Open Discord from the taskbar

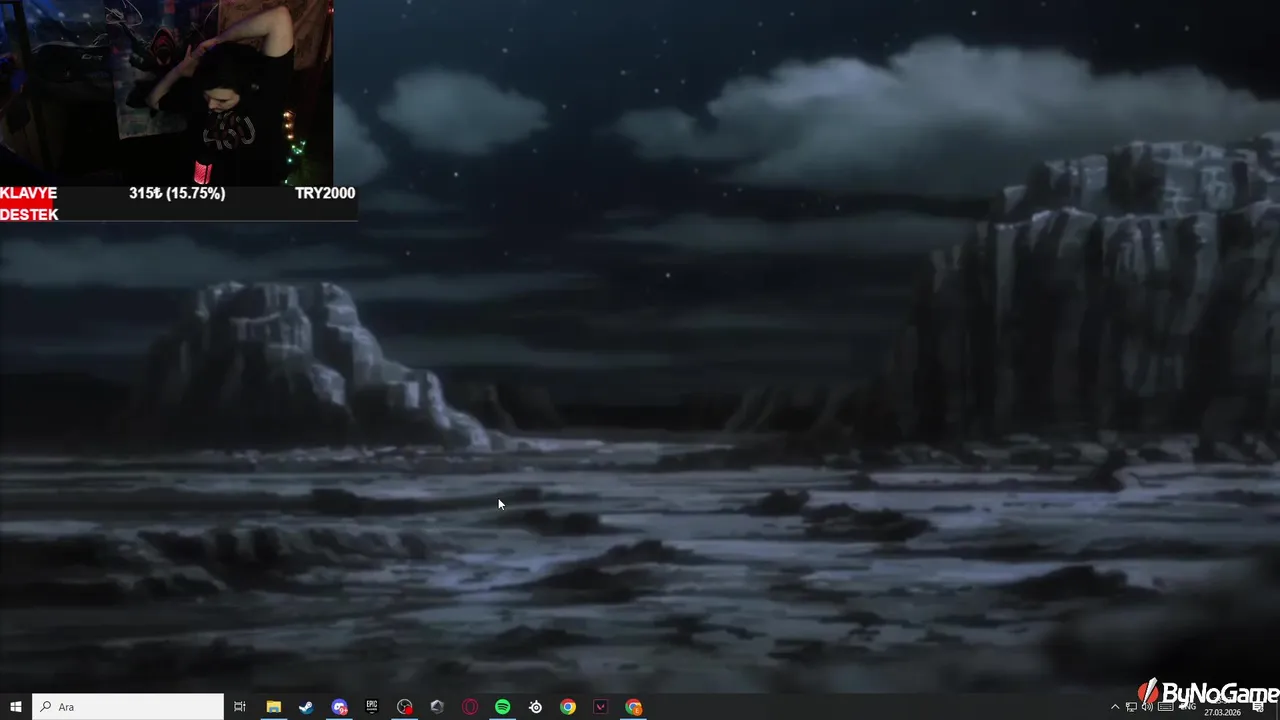[339, 707]
